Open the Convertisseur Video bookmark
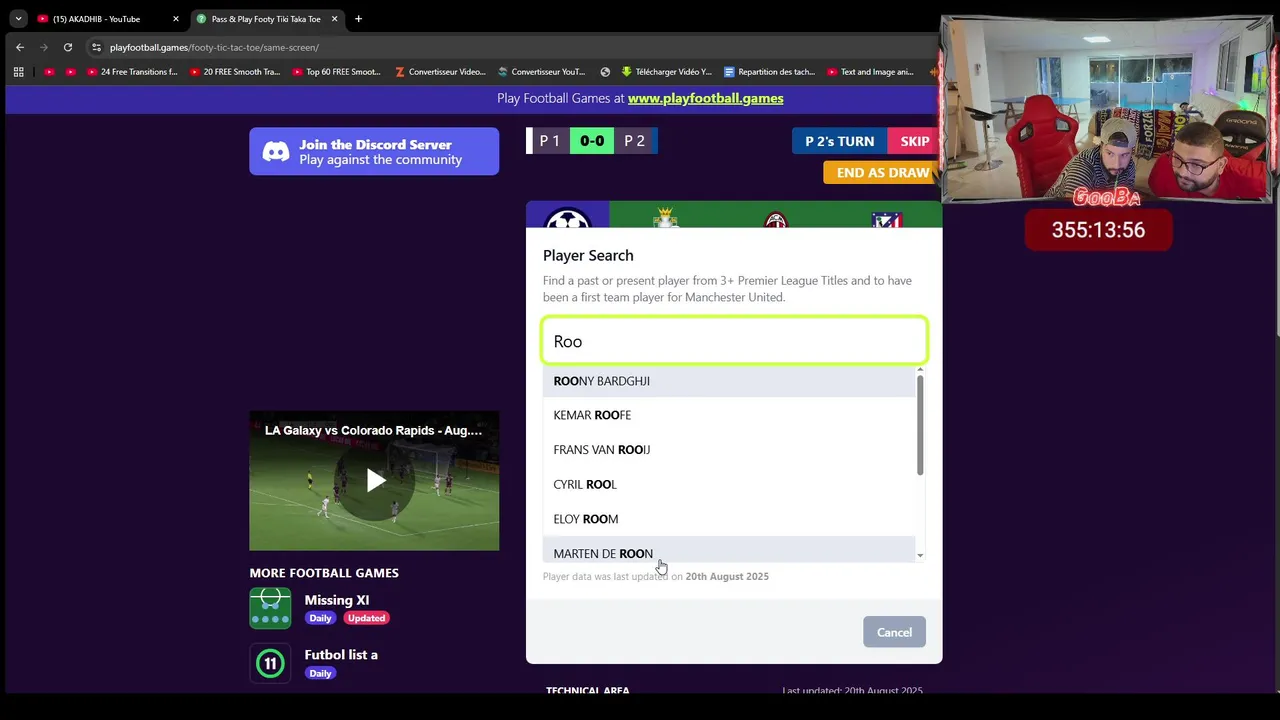The image size is (1280, 720). (440, 72)
